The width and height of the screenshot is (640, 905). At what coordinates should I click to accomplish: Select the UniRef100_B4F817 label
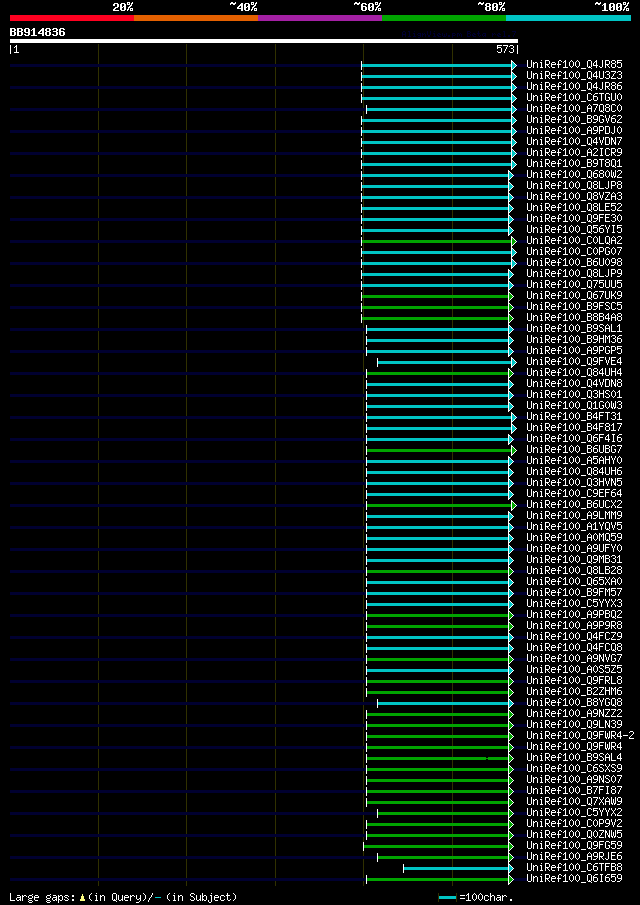pyautogui.click(x=574, y=428)
